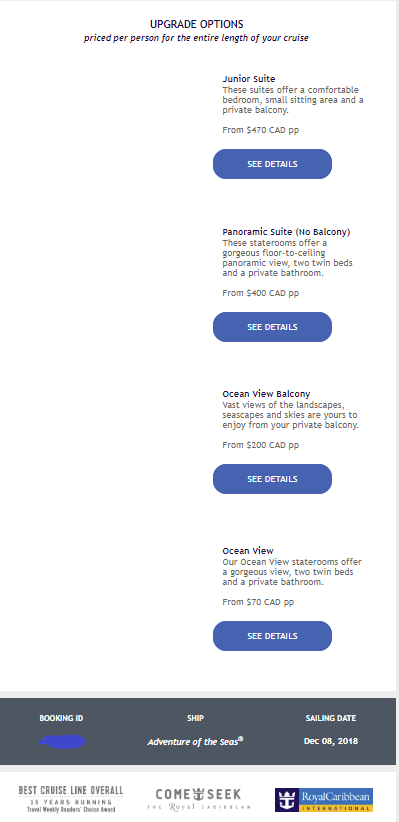Select the Ocean View Balcony heading

pyautogui.click(x=266, y=394)
